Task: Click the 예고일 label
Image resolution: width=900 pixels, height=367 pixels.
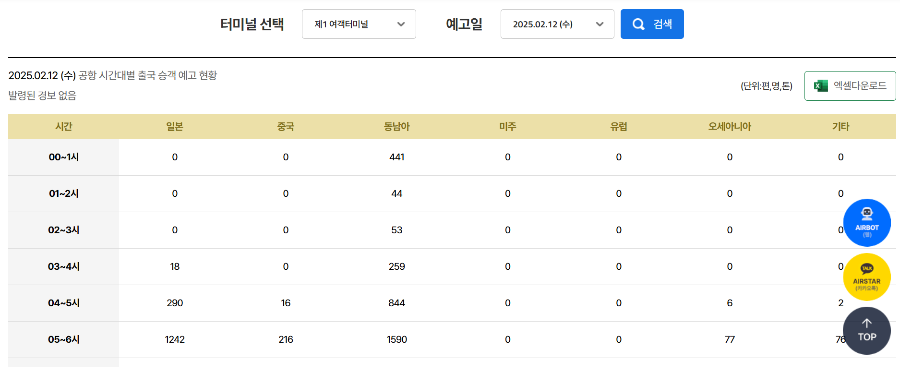Action: point(464,24)
